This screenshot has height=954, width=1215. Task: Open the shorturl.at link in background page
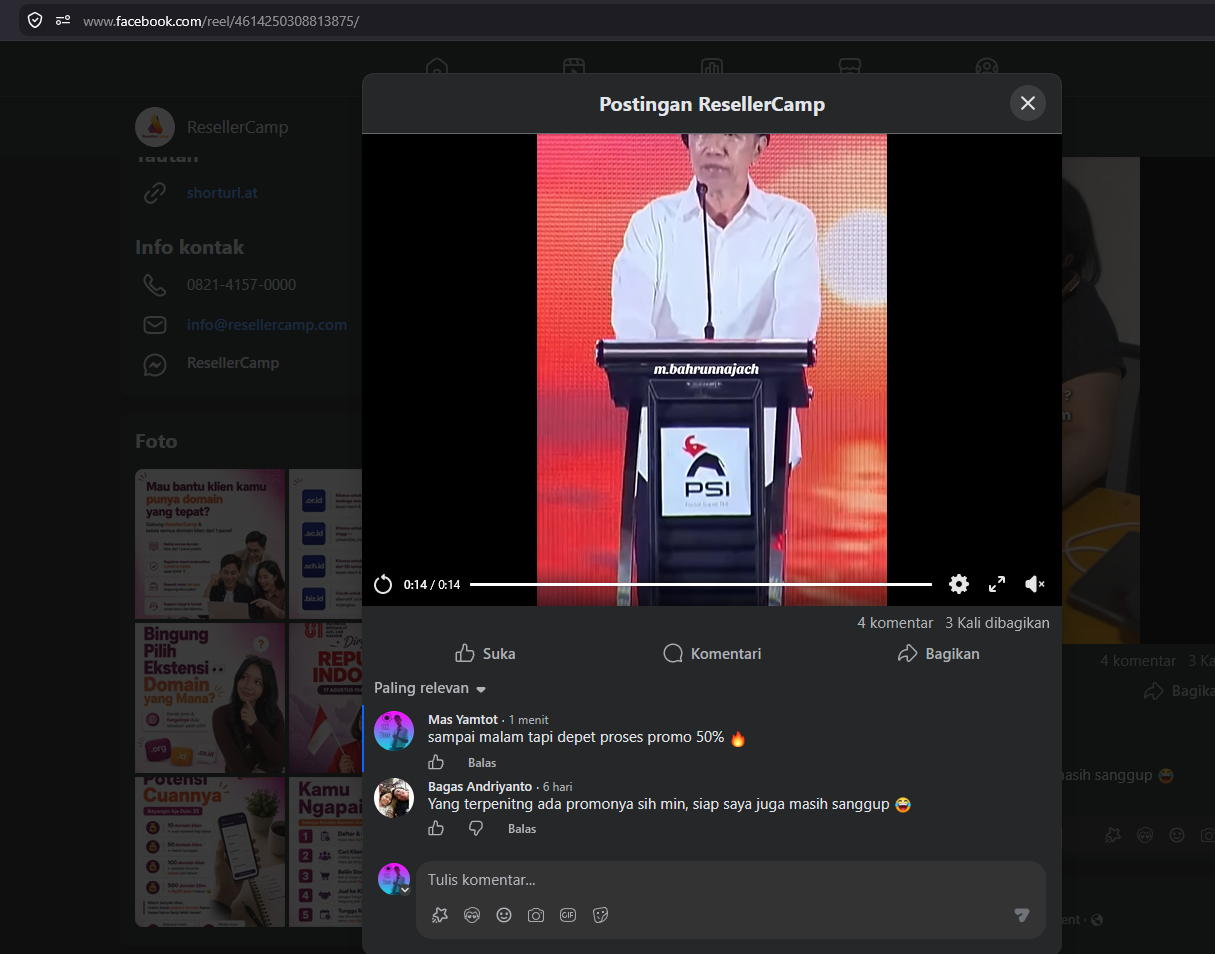(222, 193)
